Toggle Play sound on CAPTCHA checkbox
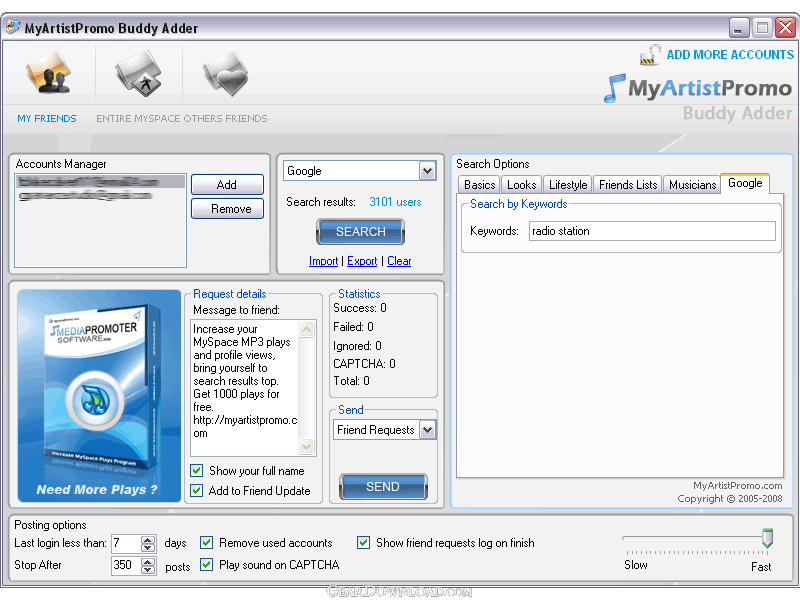Image resolution: width=800 pixels, height=600 pixels. tap(207, 565)
